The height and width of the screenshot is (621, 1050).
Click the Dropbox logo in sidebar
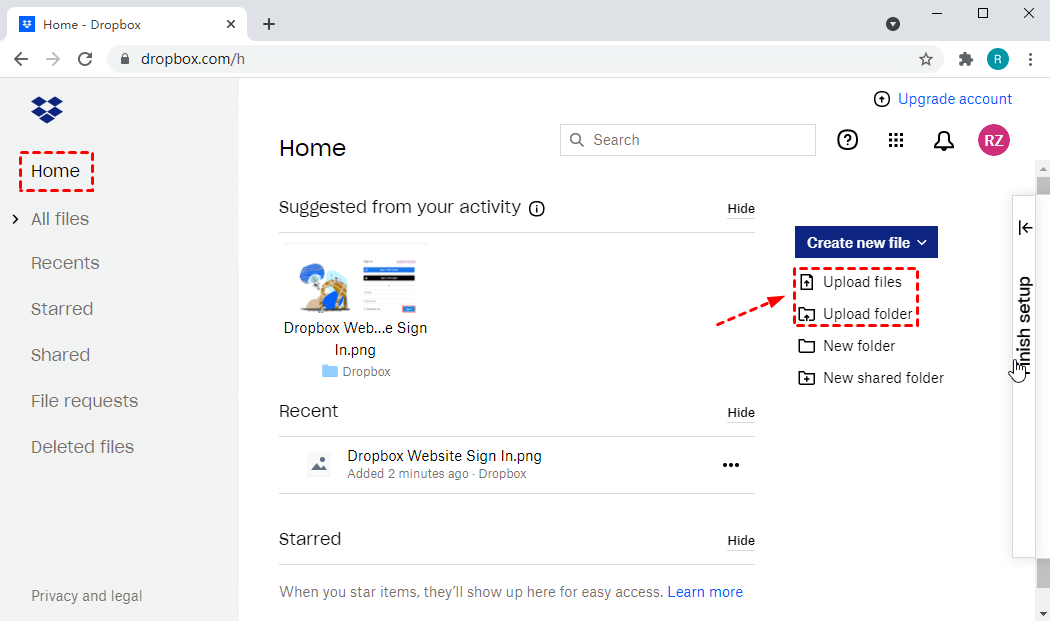tap(47, 109)
